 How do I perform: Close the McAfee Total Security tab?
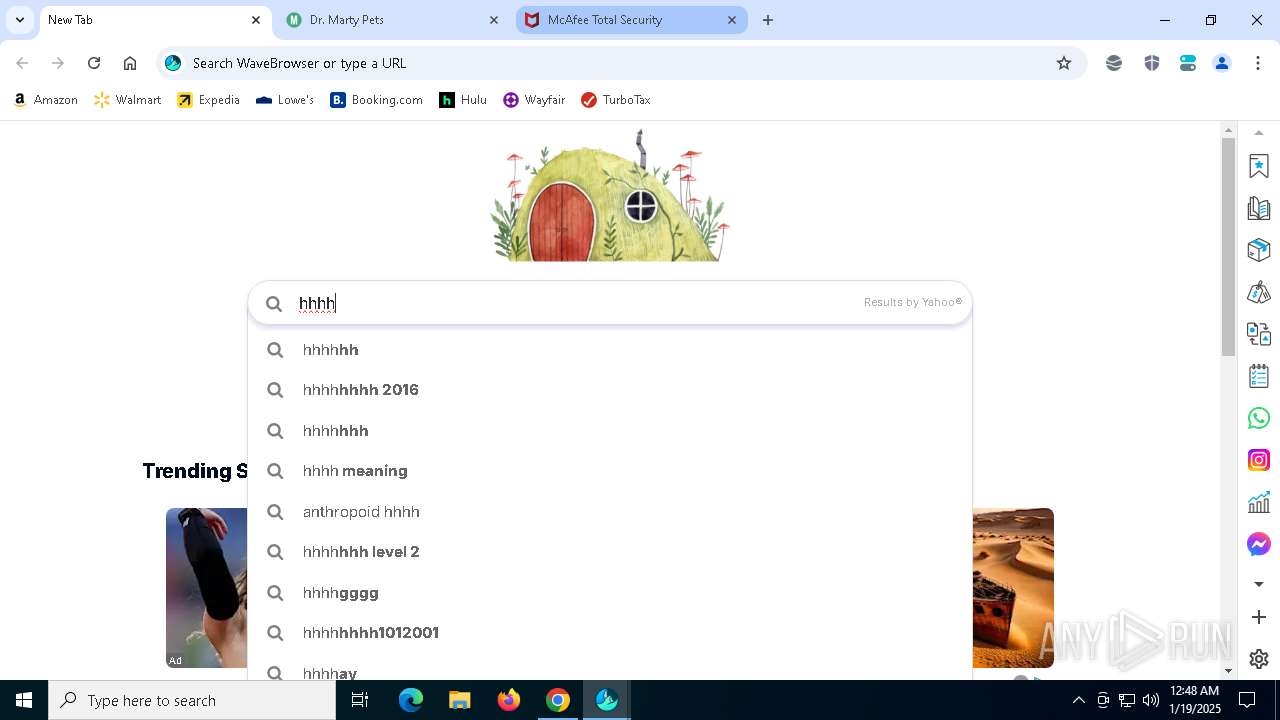point(732,20)
